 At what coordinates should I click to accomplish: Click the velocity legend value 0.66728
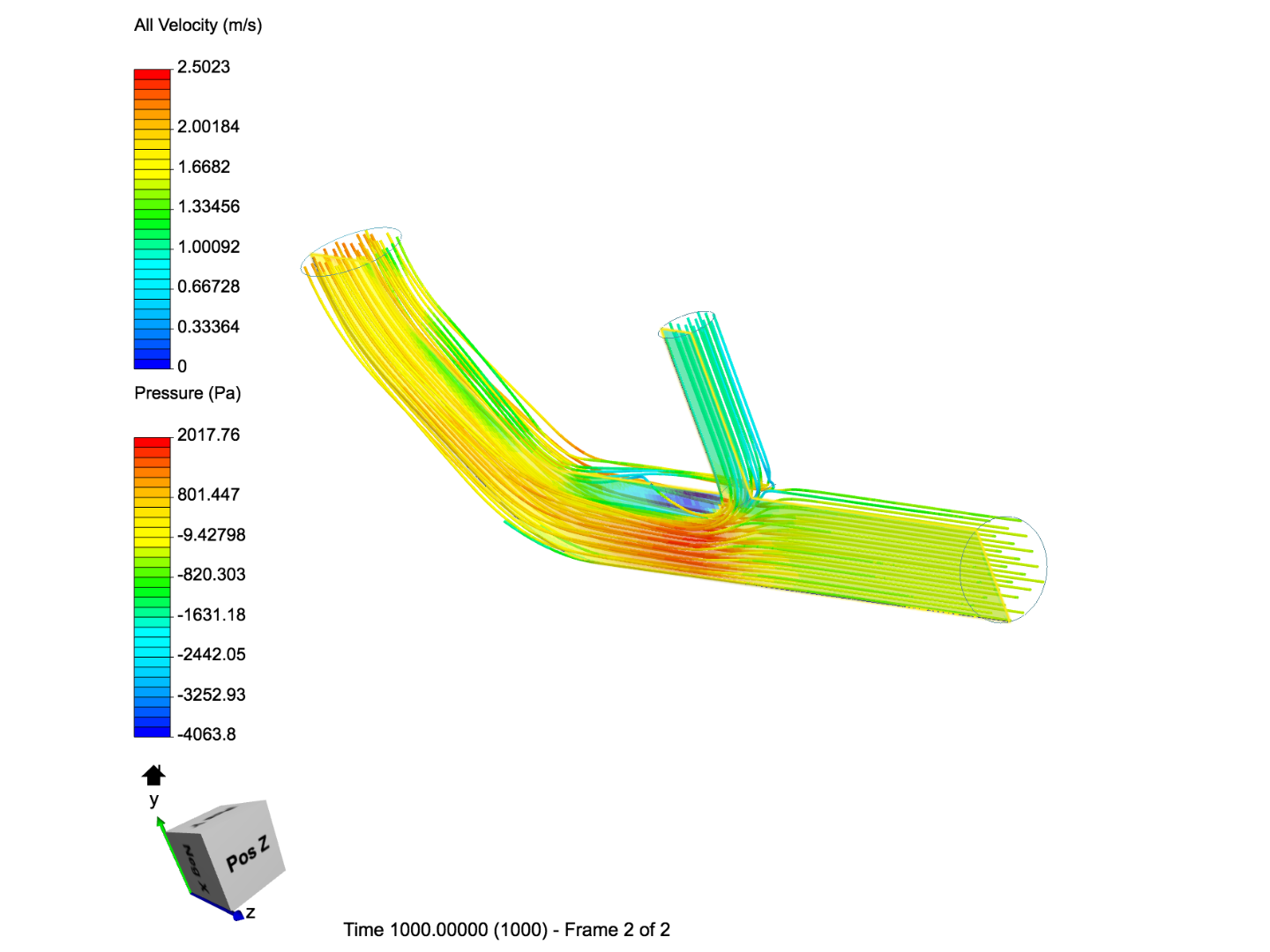coord(208,286)
